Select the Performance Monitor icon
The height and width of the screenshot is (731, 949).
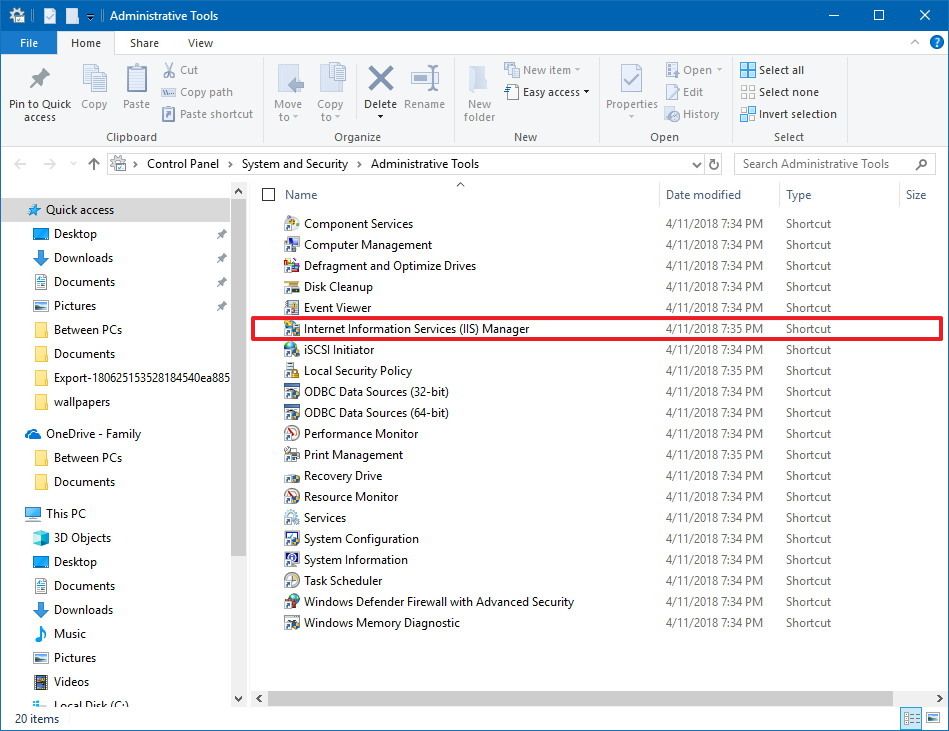[292, 433]
